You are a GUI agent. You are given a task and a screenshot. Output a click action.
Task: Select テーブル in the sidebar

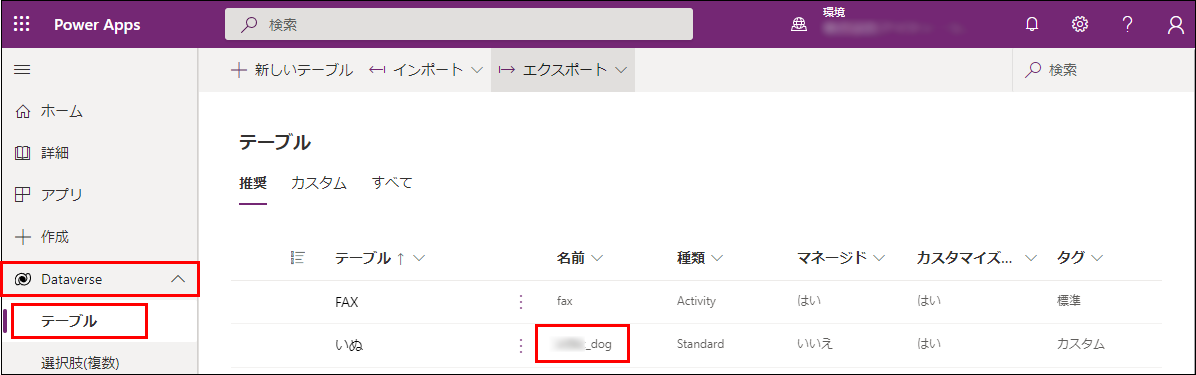(69, 322)
